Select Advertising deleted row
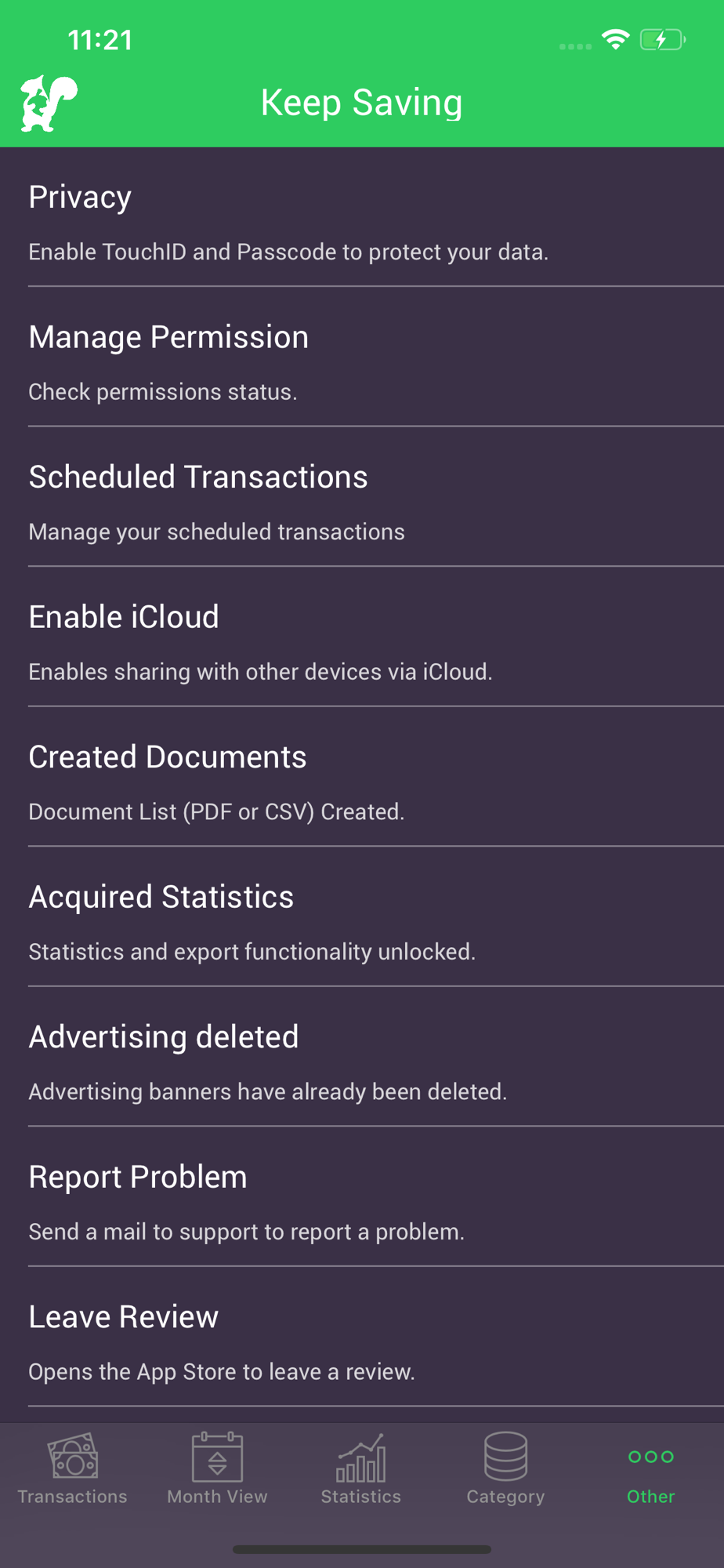Viewport: 724px width, 1568px height. (362, 1057)
